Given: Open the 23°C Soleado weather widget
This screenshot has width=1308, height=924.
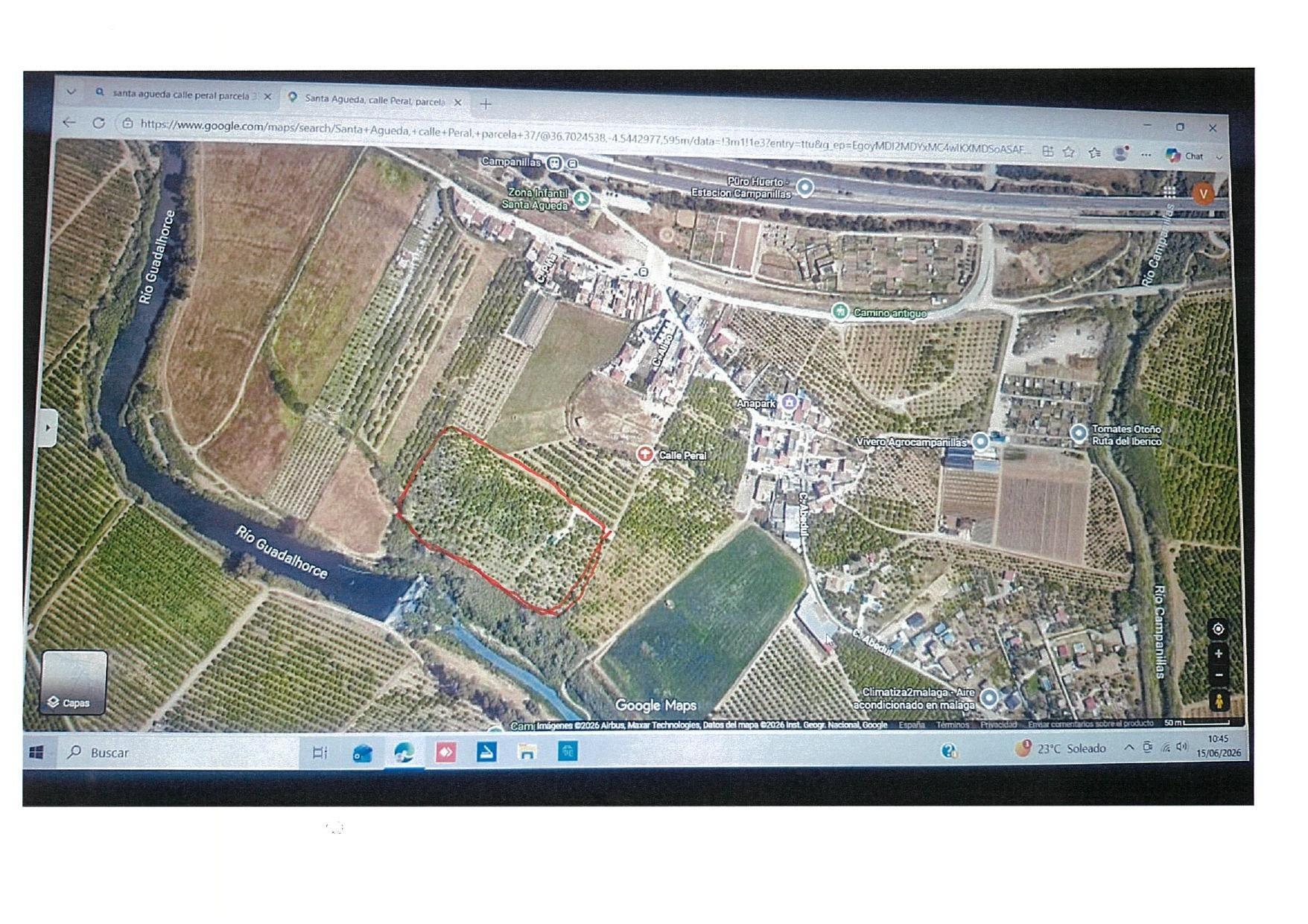Looking at the screenshot, I should 1061,748.
